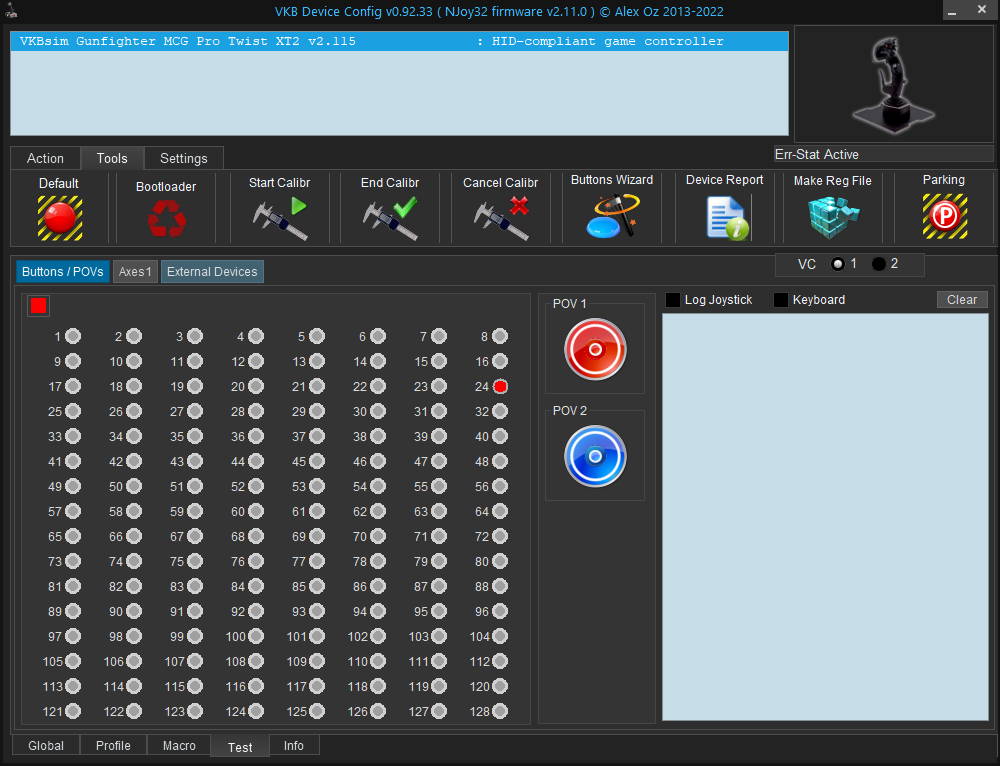Click indicator light for button 90
Viewport: 1000px width, 766px height.
134,612
